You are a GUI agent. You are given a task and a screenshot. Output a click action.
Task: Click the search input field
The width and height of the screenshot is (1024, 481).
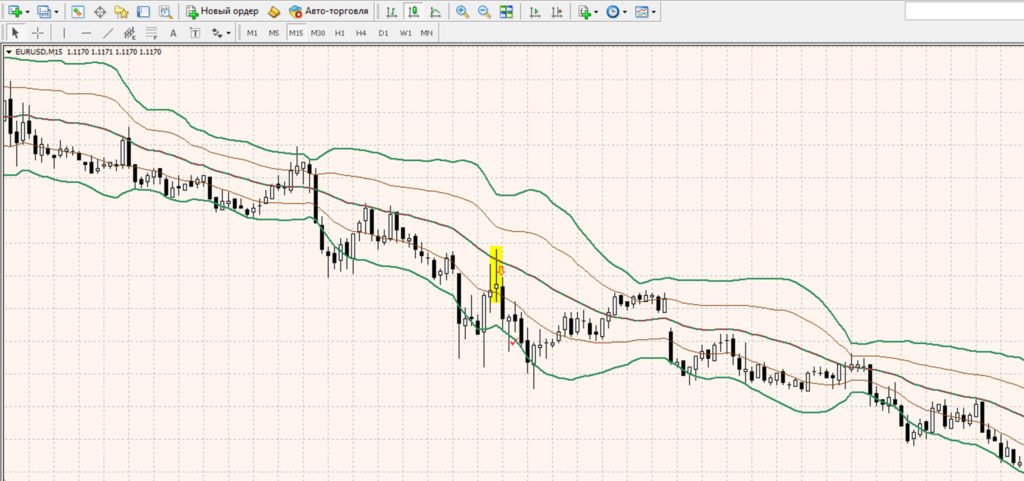click(963, 12)
